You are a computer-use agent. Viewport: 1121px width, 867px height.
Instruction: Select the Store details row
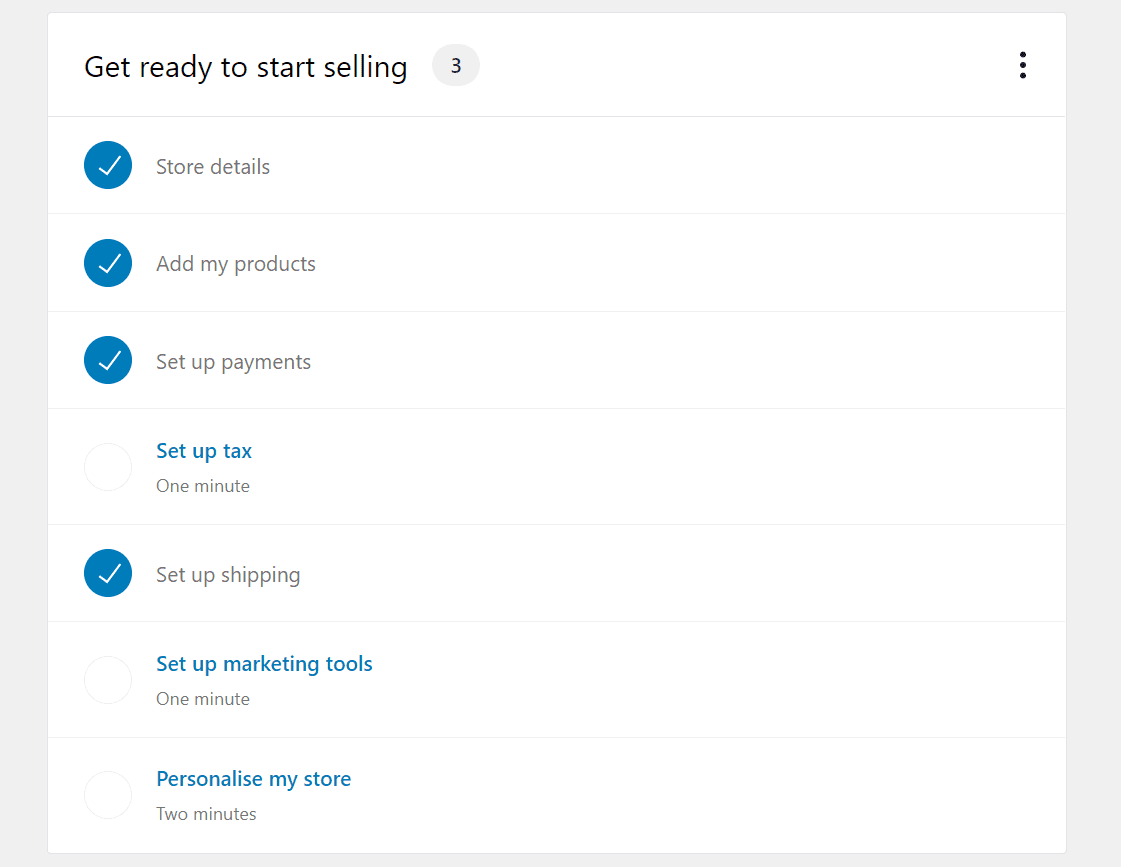pos(213,166)
